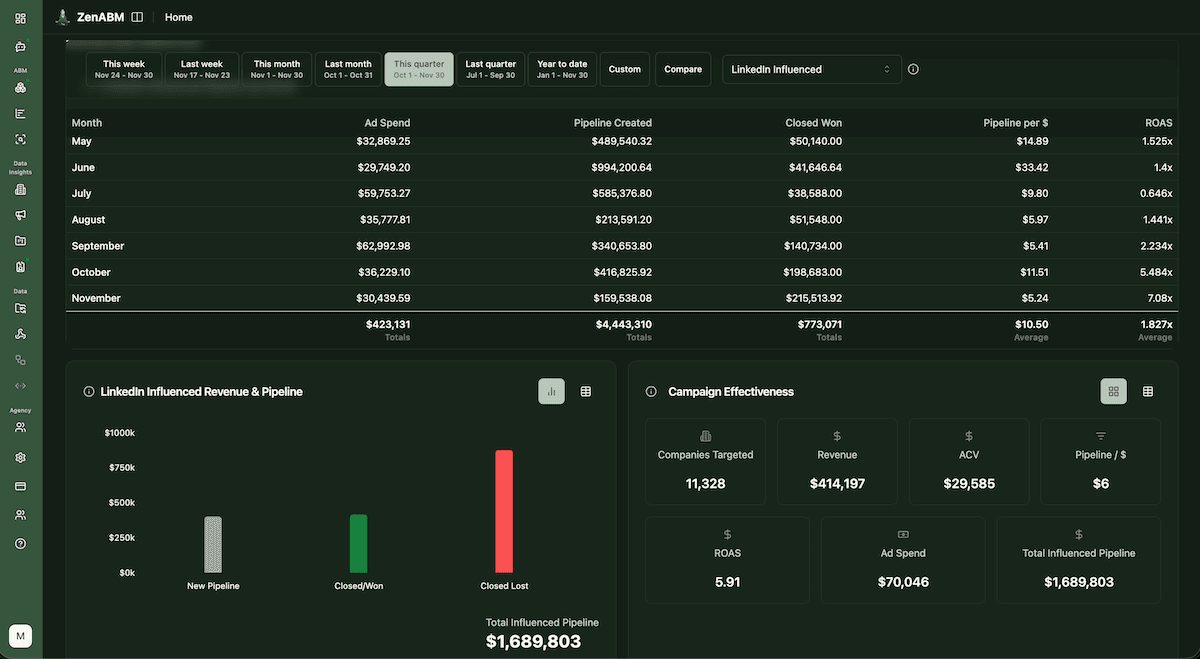Click the M user avatar at sidebar bottom
This screenshot has width=1200, height=659.
(20, 636)
